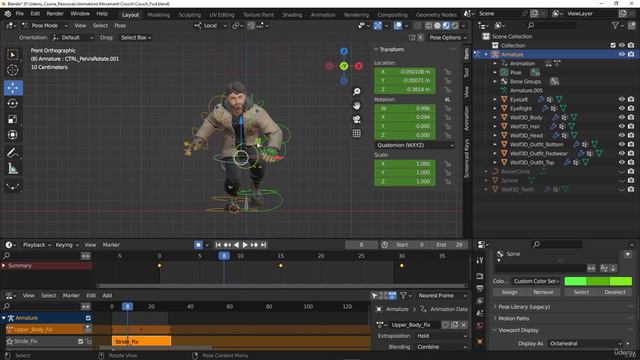Switch to Modeling workspace tab
640x360 pixels.
pyautogui.click(x=158, y=15)
